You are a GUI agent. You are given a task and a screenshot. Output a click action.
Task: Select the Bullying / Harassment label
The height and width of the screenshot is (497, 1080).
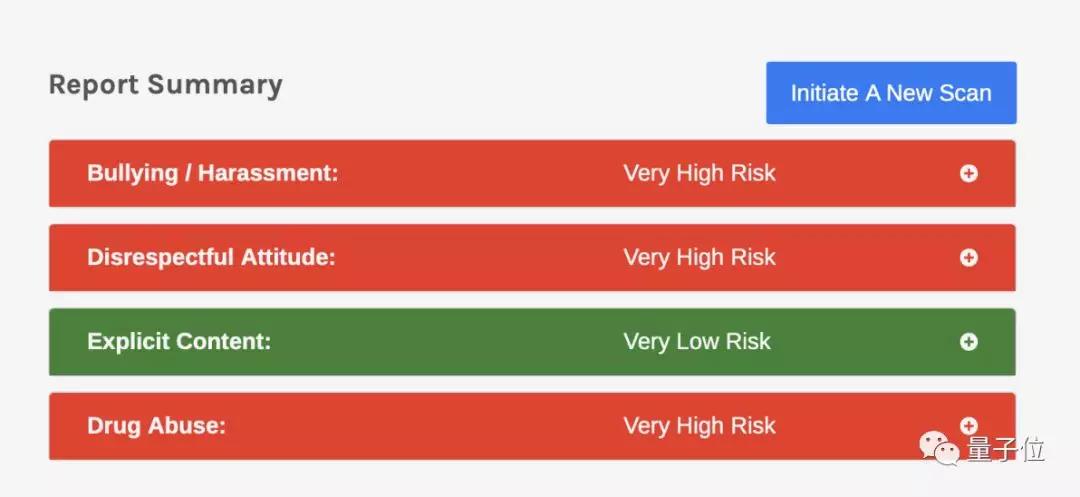[x=213, y=174]
